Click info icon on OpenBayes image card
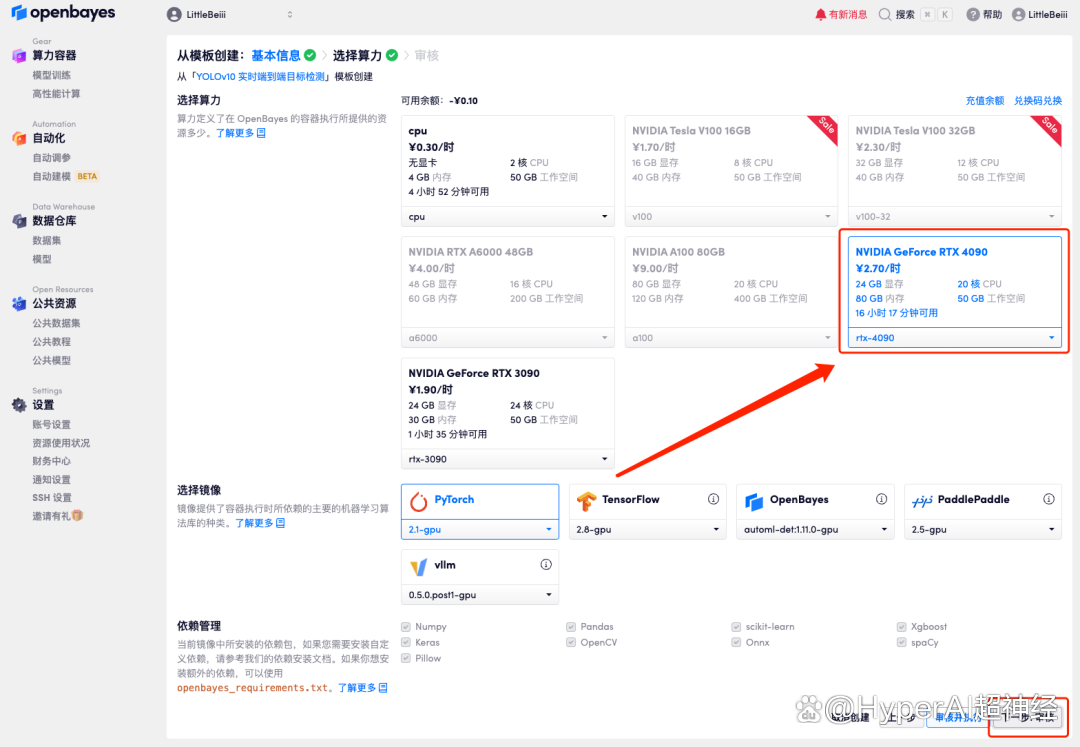 click(881, 499)
